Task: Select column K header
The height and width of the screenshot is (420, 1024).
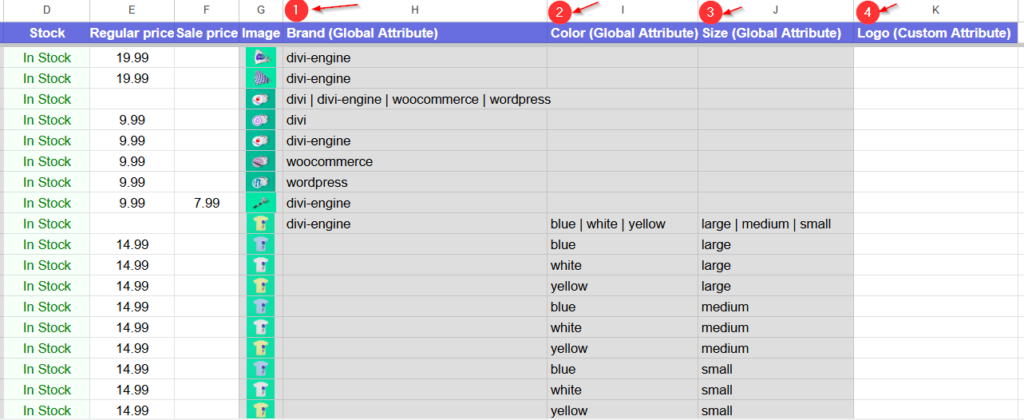Action: 936,10
